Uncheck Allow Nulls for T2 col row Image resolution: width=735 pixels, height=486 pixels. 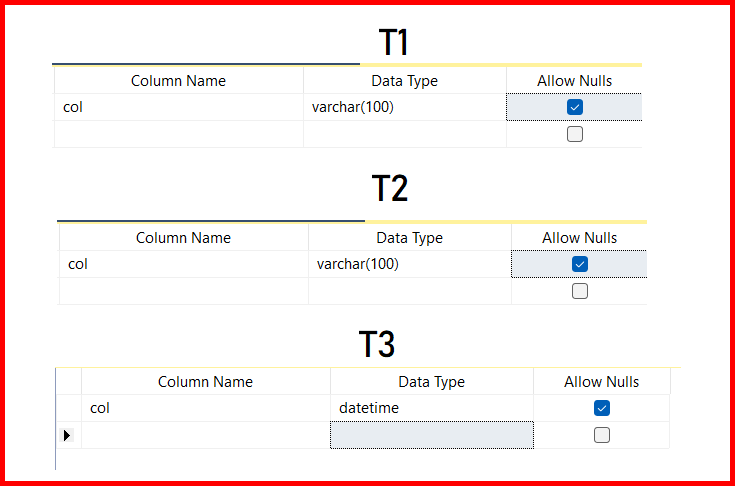click(x=580, y=264)
